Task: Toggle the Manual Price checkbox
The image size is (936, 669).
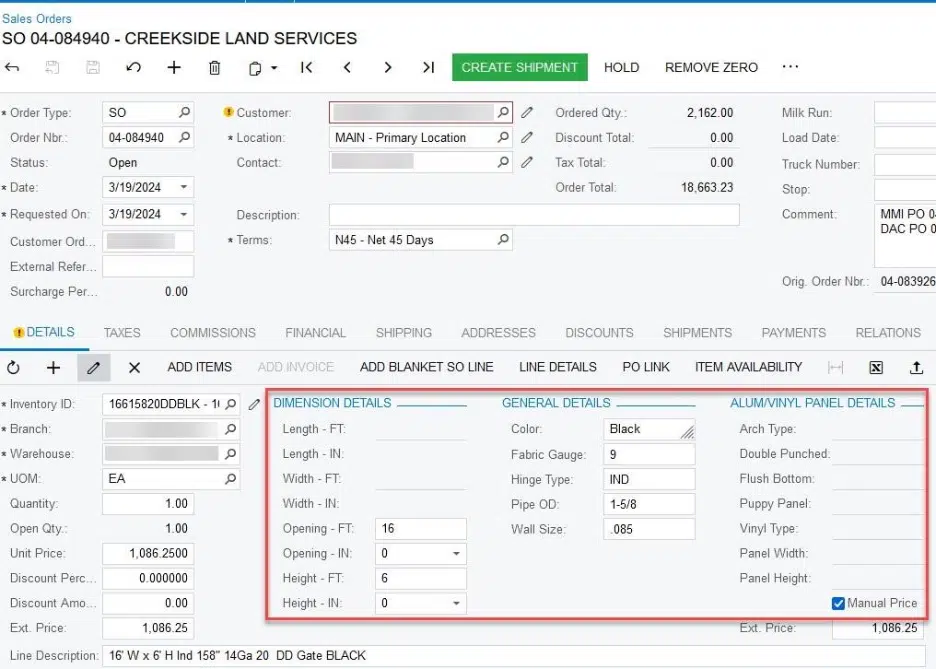Action: 838,603
